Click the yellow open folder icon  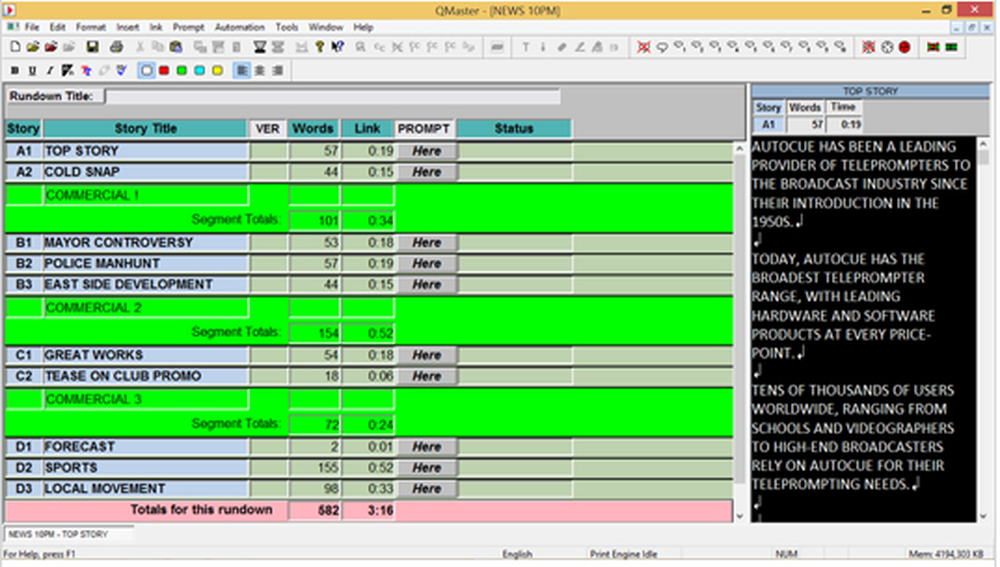[x=33, y=47]
